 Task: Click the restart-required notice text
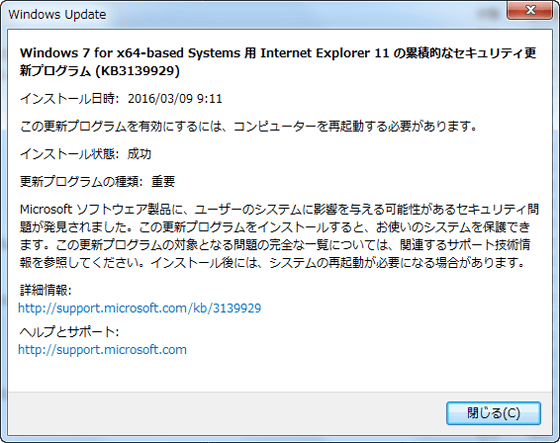pyautogui.click(x=249, y=126)
